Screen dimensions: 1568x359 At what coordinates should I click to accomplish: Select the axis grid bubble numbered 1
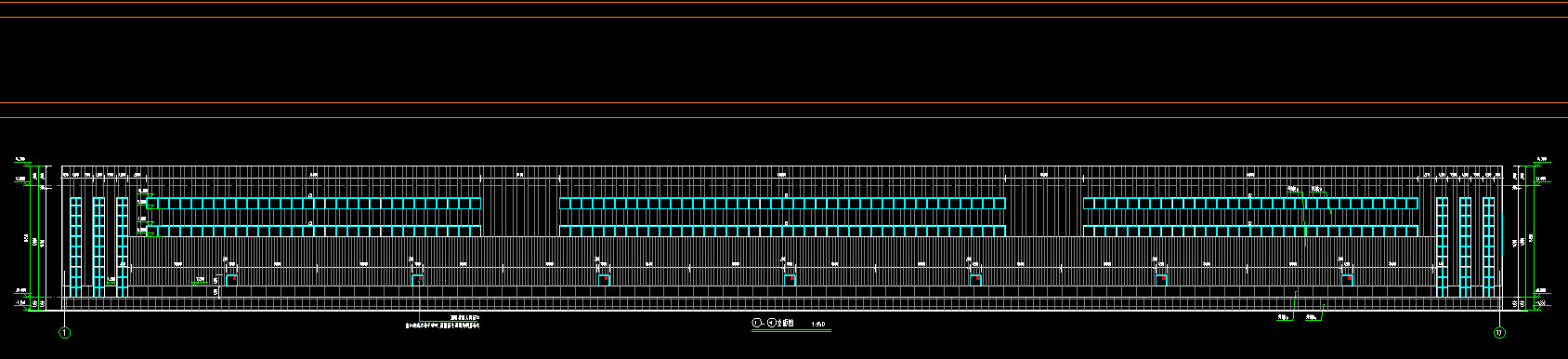tap(64, 331)
